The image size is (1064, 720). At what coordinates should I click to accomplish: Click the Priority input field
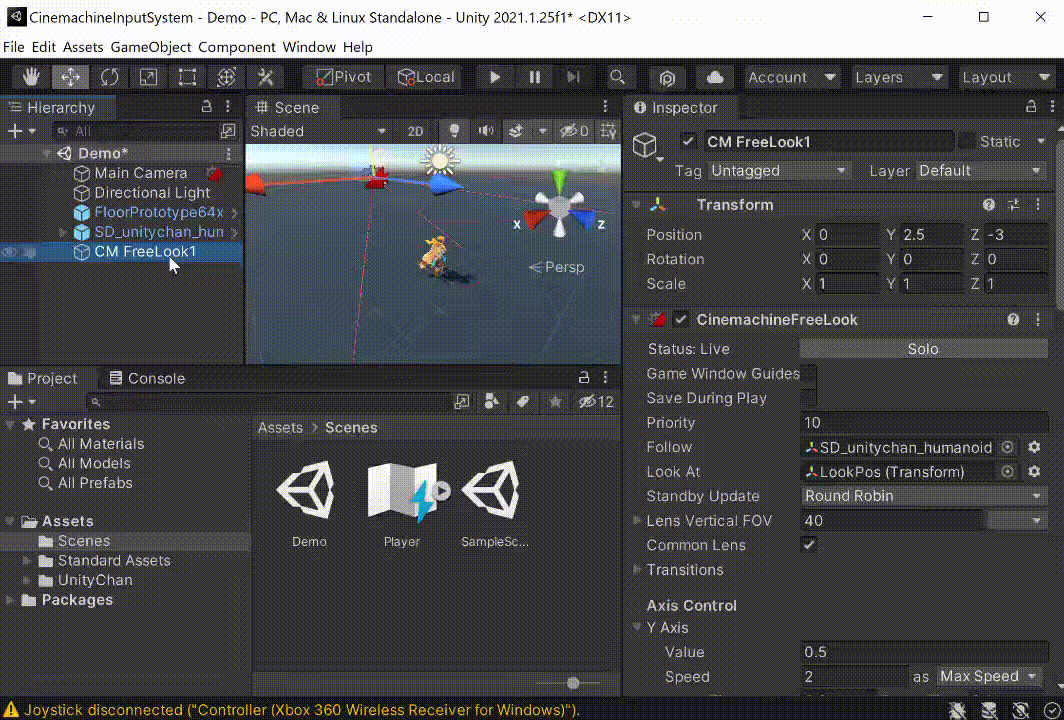[924, 423]
